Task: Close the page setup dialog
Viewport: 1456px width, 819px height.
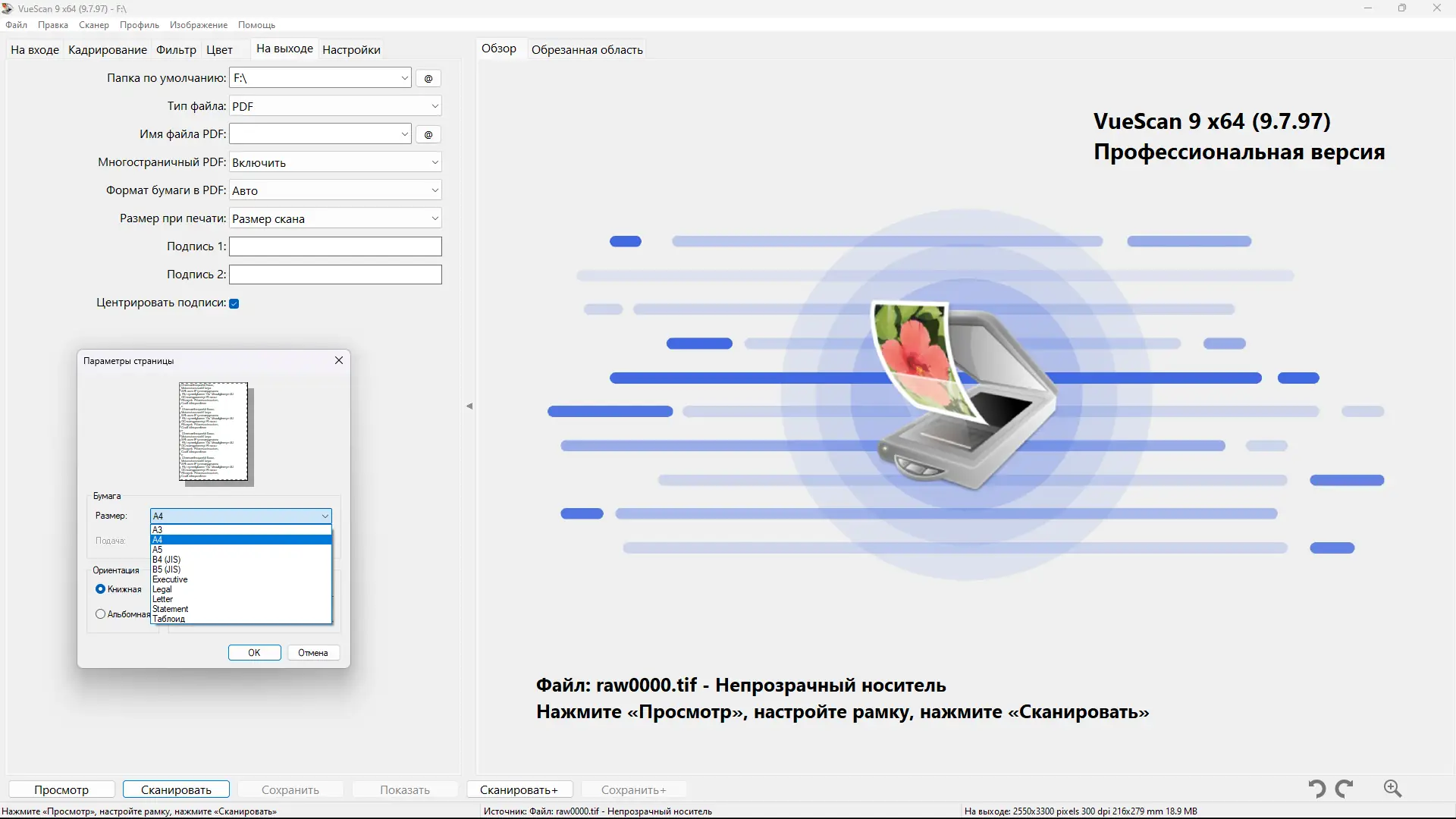Action: click(x=339, y=360)
